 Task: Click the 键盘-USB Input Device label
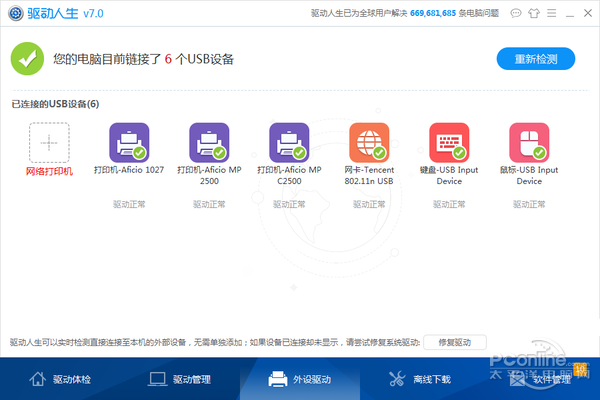tap(449, 175)
